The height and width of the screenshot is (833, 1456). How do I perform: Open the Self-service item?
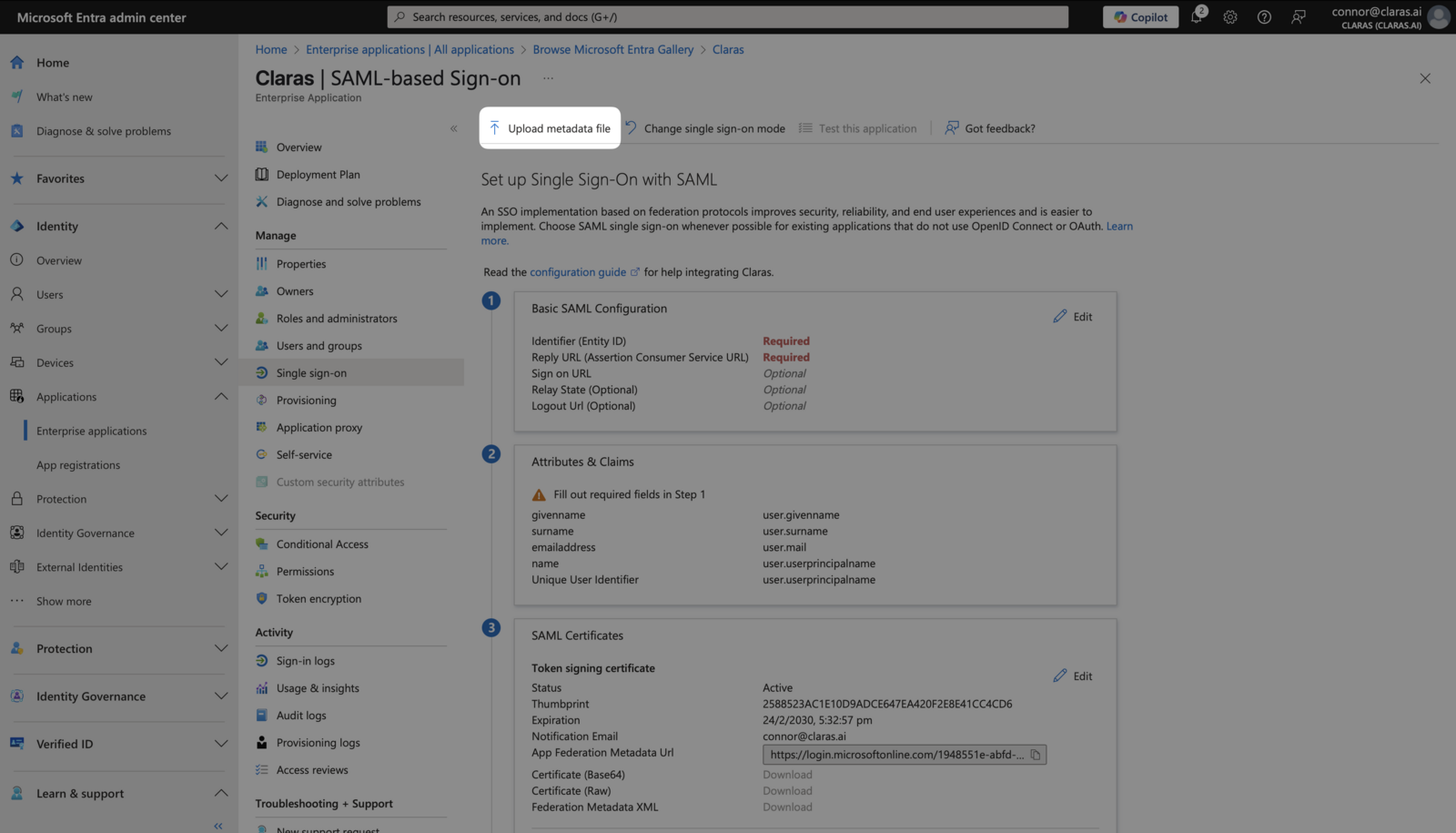[x=304, y=455]
